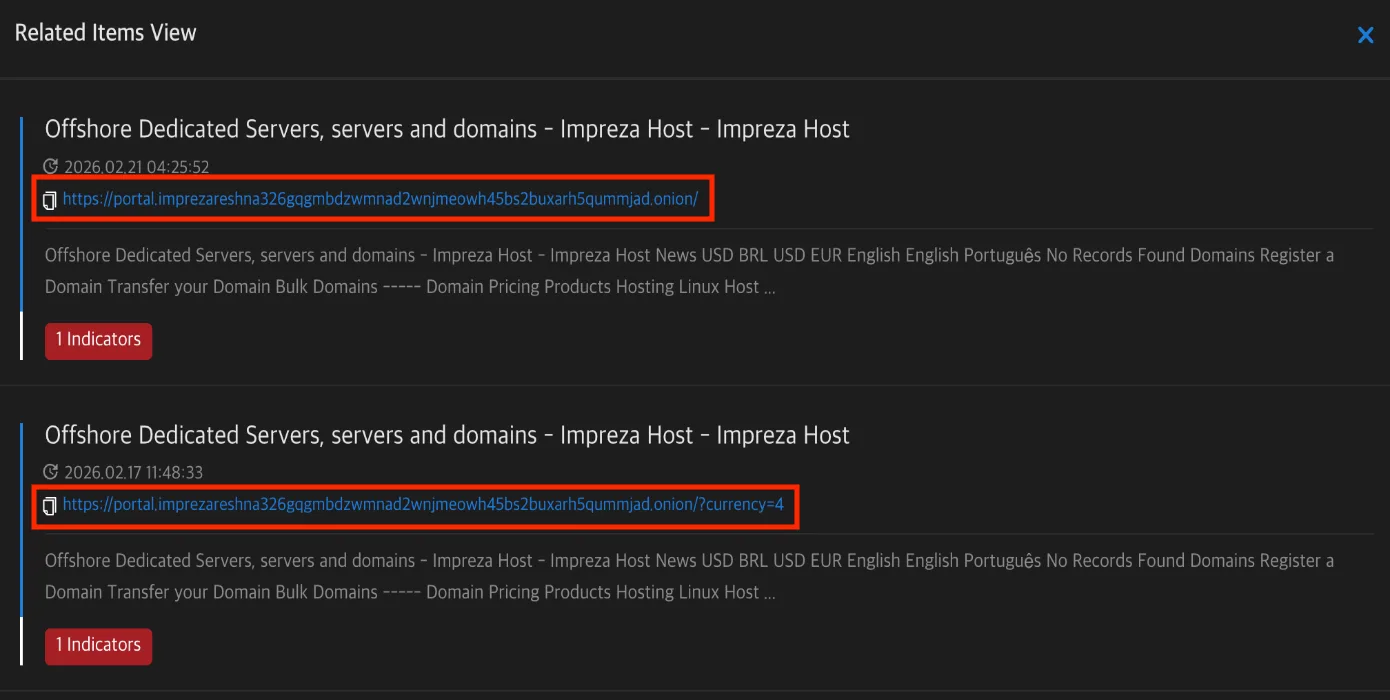Image resolution: width=1390 pixels, height=700 pixels.
Task: Select the Impreza Host title dated 2026.02.17
Action: coord(447,435)
